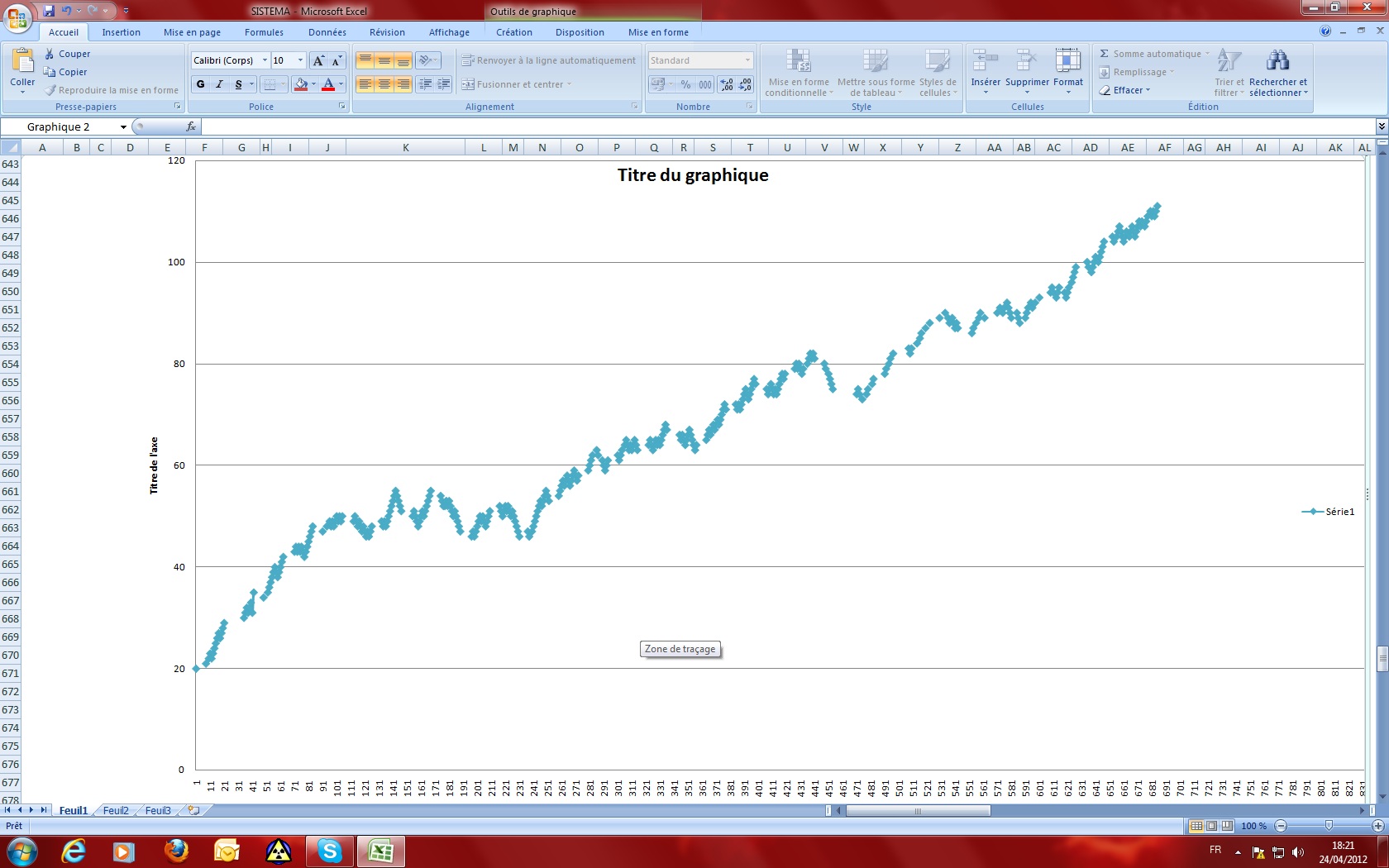Click the Supprimer cells icon
The image size is (1389, 868).
1027,61
